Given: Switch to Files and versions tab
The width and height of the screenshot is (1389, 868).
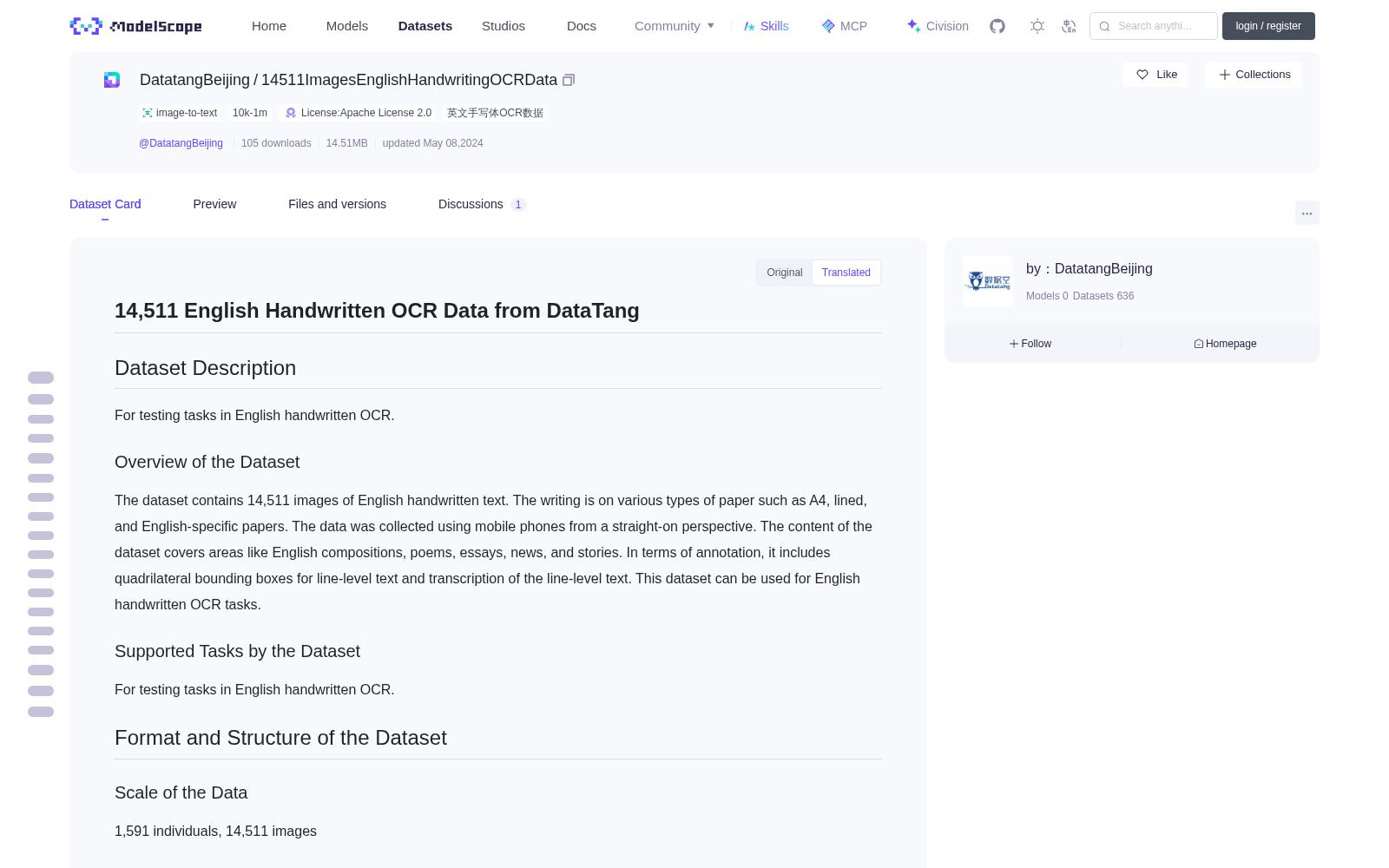Looking at the screenshot, I should point(337,204).
